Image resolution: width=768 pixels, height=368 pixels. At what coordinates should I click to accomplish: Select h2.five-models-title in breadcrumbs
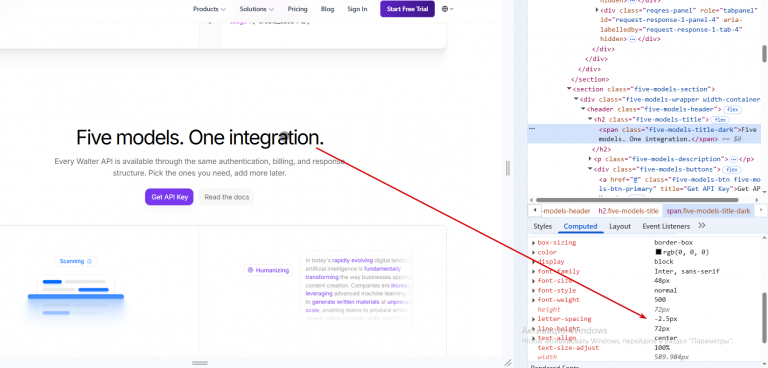click(x=628, y=211)
